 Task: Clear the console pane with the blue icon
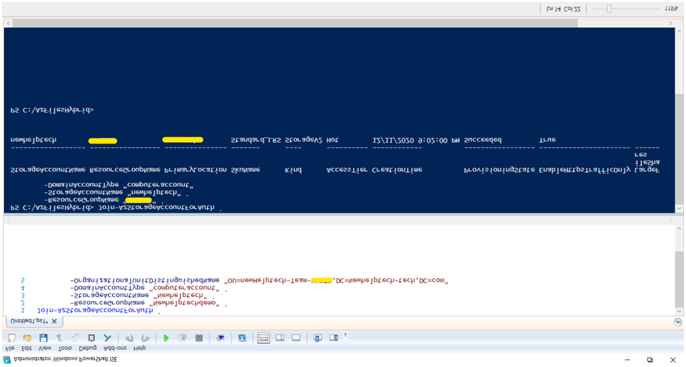pos(107,338)
